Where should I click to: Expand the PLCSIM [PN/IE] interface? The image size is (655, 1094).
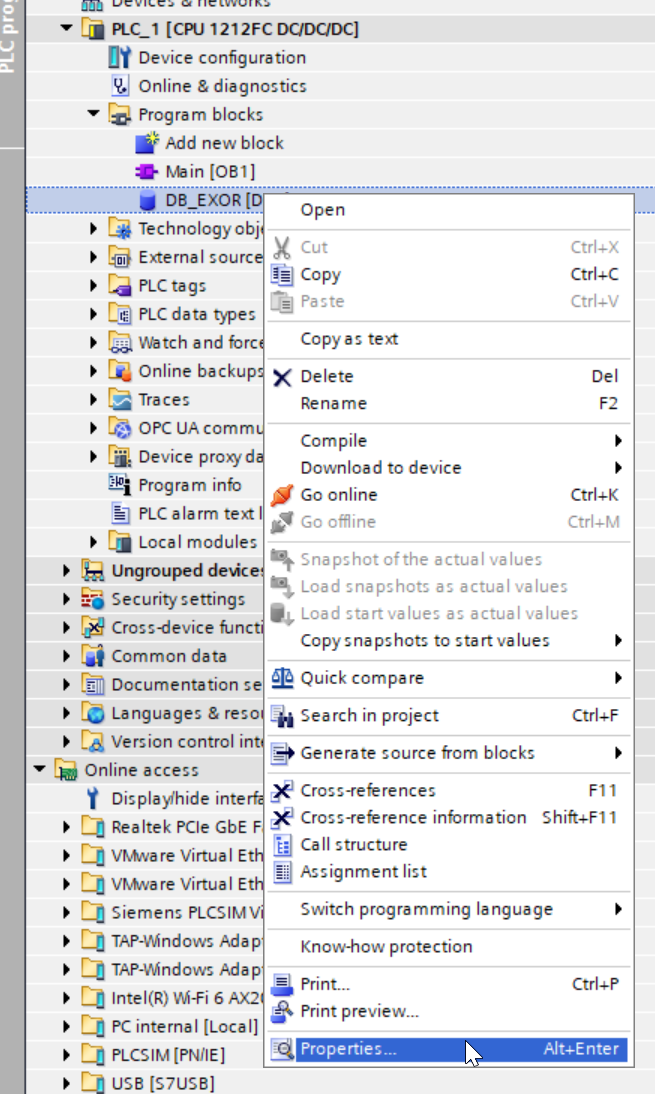66,1055
